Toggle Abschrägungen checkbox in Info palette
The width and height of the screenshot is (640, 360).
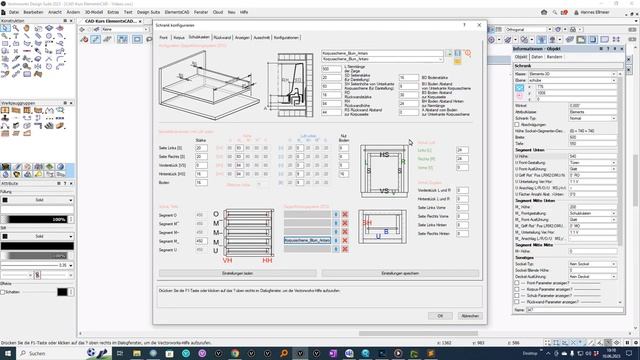pos(517,124)
